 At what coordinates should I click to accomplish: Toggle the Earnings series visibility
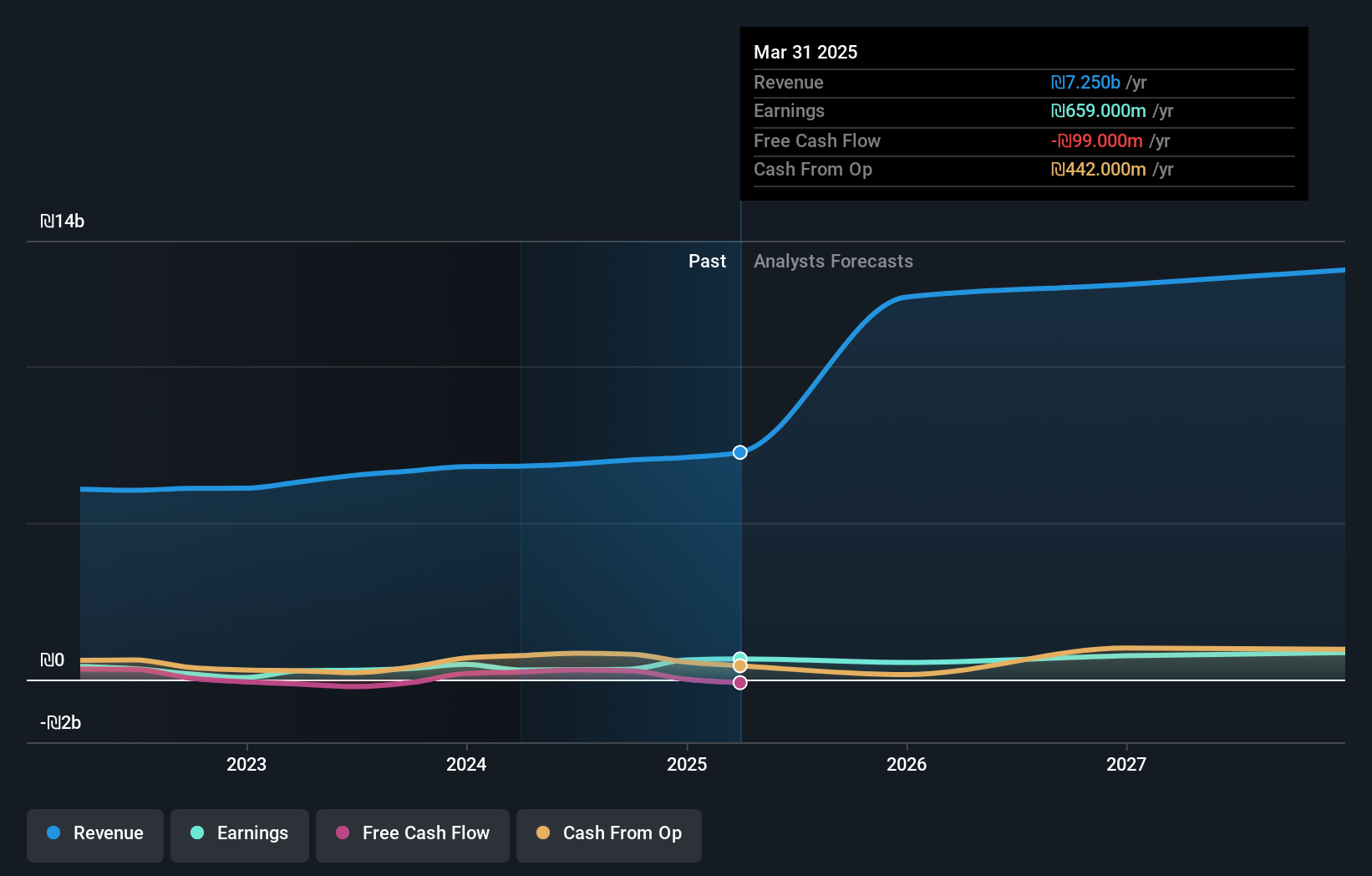click(239, 833)
